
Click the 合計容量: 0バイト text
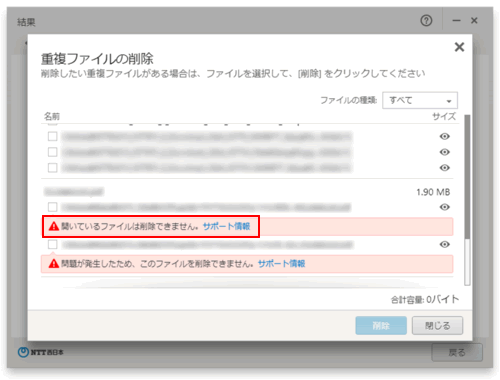point(425,299)
